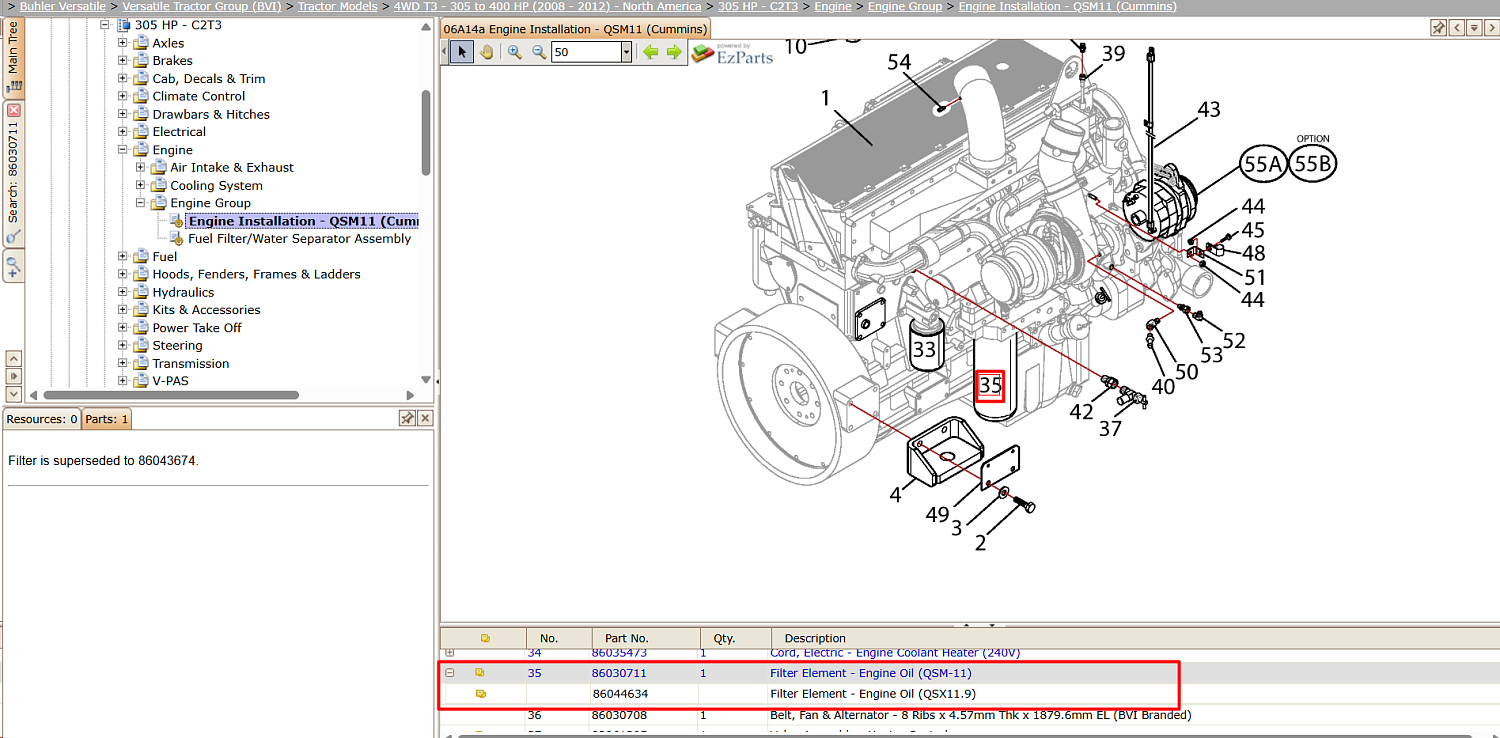
Task: Expand the Axles tree node
Action: (x=123, y=43)
